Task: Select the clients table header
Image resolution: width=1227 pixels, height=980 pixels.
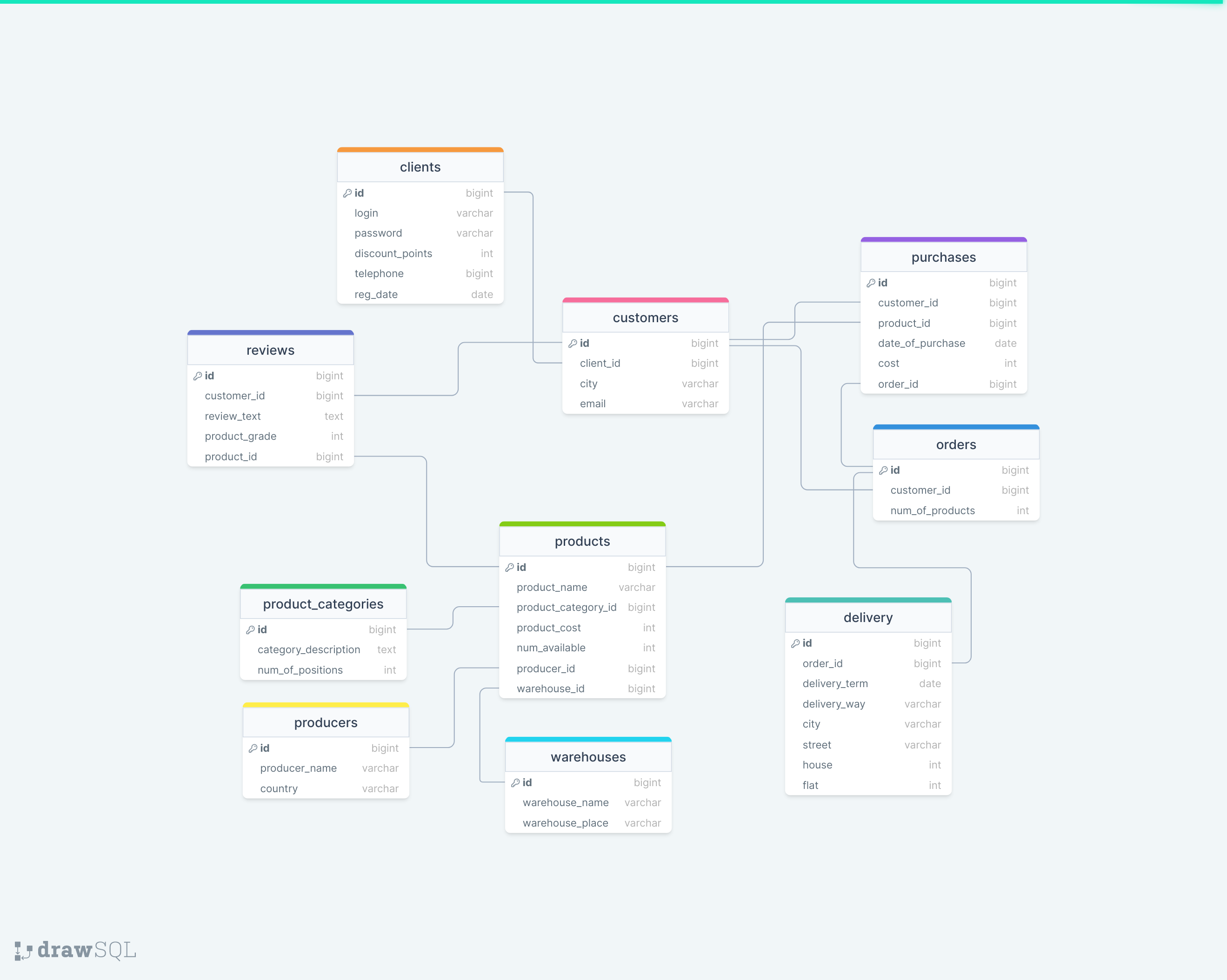Action: click(x=420, y=167)
